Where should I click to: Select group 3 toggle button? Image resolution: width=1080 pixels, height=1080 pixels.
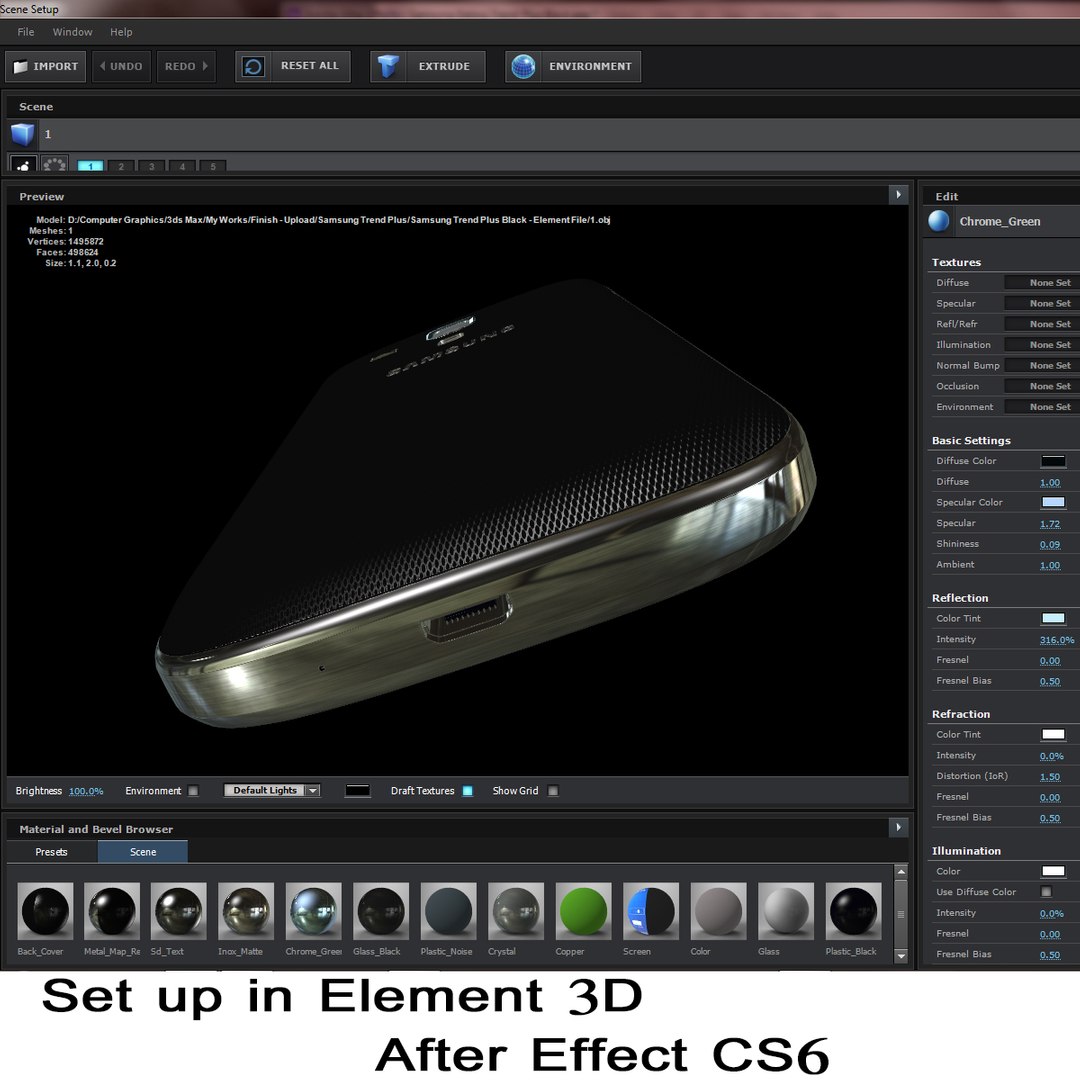tap(152, 166)
